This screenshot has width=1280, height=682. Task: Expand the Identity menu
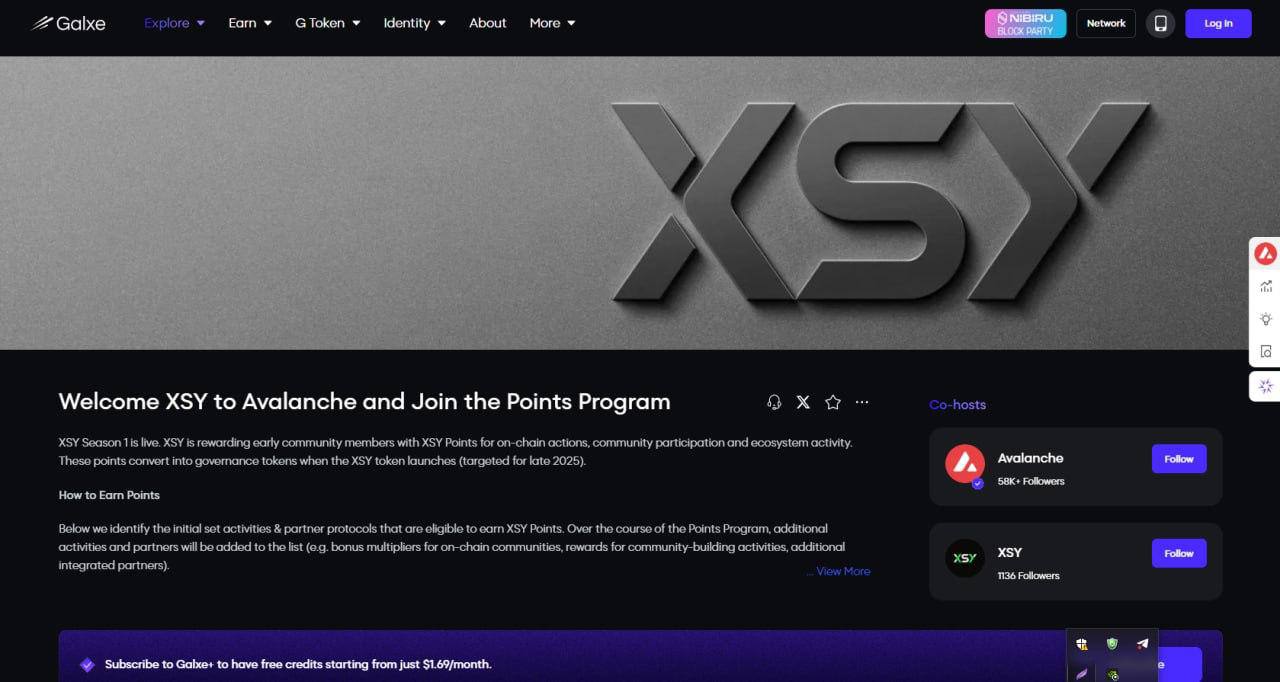click(415, 23)
